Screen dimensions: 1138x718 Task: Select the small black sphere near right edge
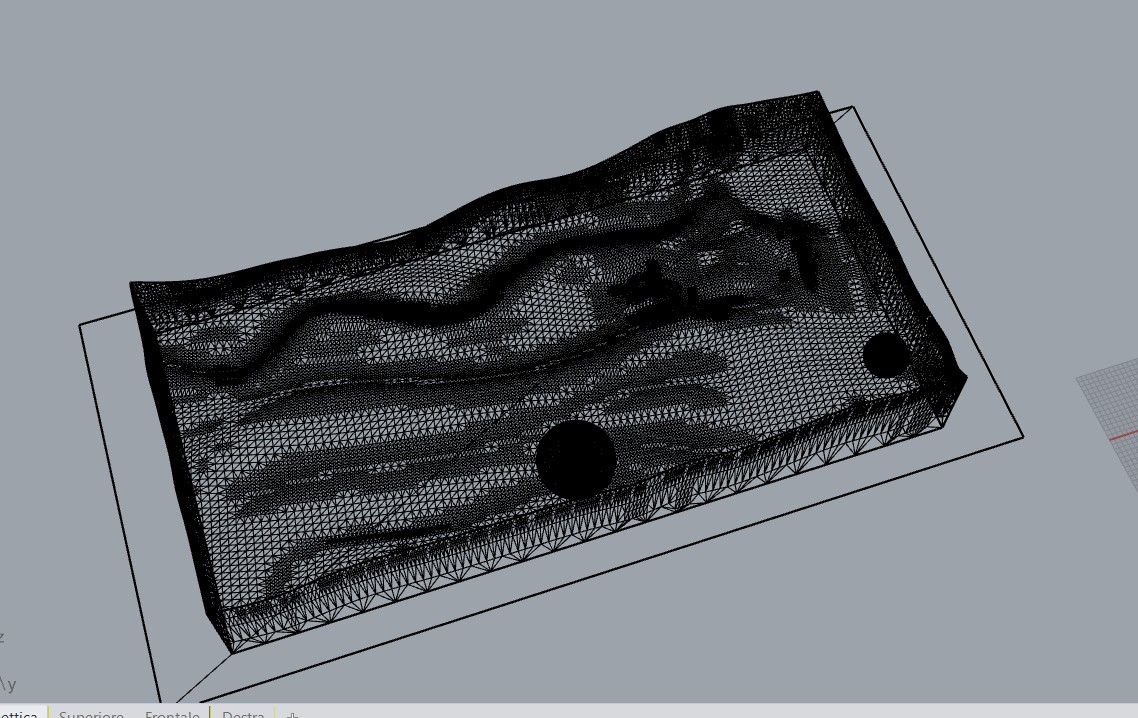pyautogui.click(x=885, y=355)
